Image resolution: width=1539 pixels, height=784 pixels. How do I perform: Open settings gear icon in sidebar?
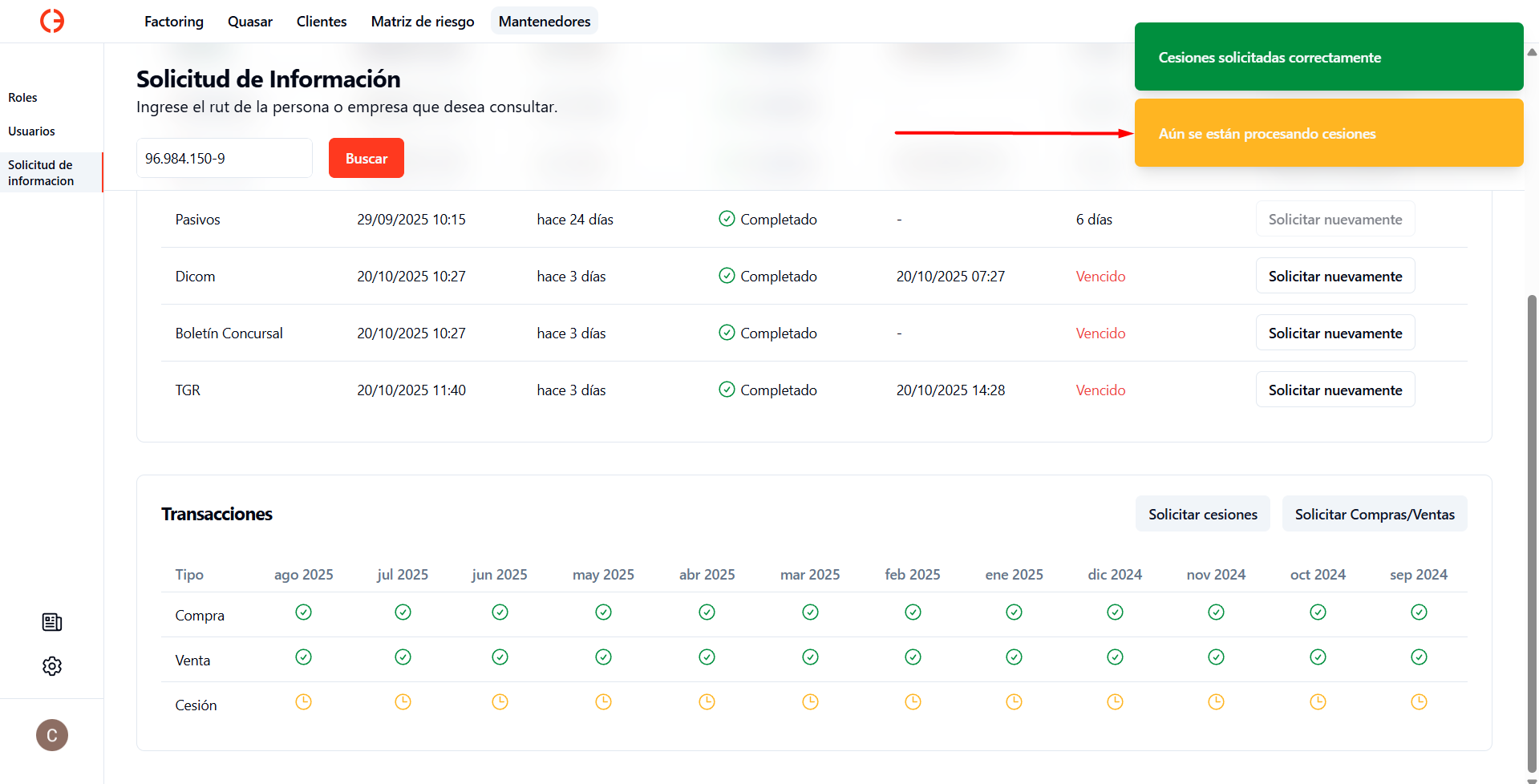(52, 666)
